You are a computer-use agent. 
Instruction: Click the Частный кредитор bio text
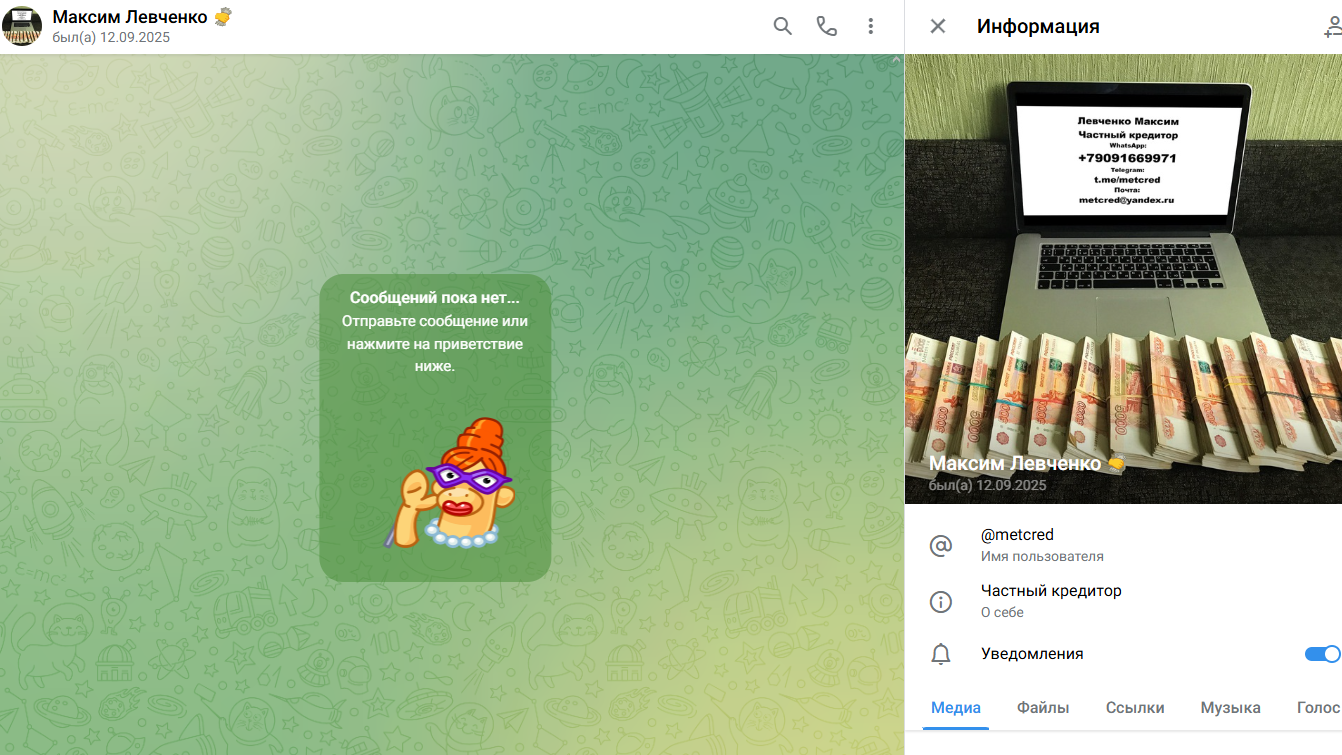[1051, 591]
